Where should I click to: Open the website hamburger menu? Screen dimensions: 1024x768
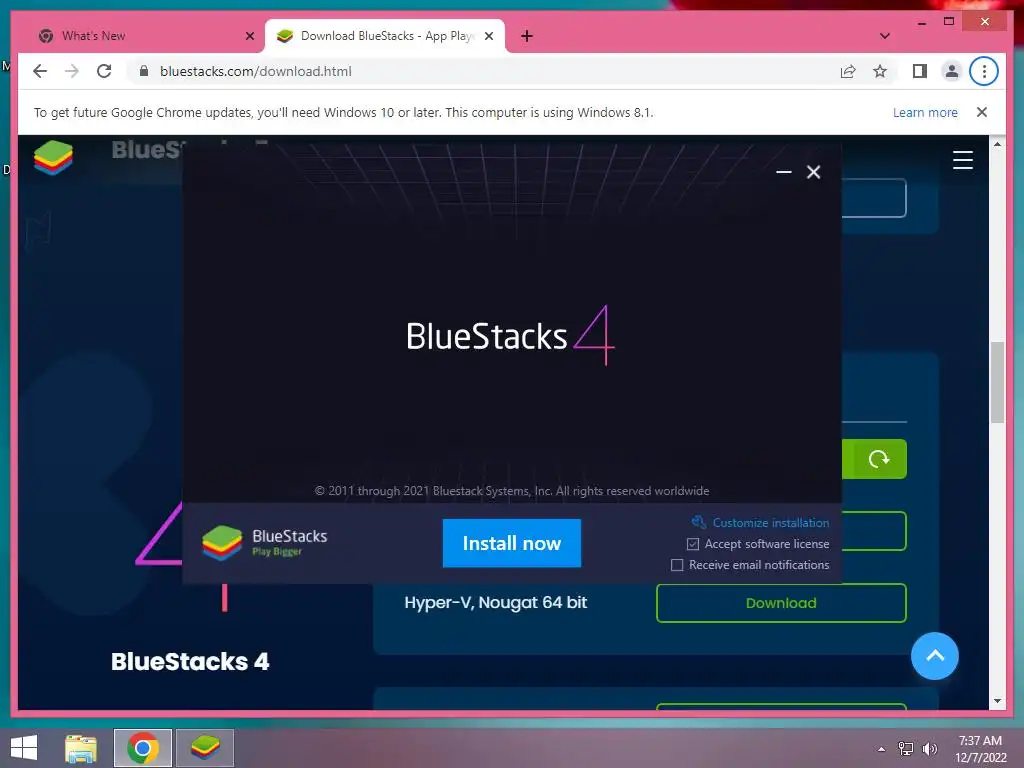tap(963, 160)
